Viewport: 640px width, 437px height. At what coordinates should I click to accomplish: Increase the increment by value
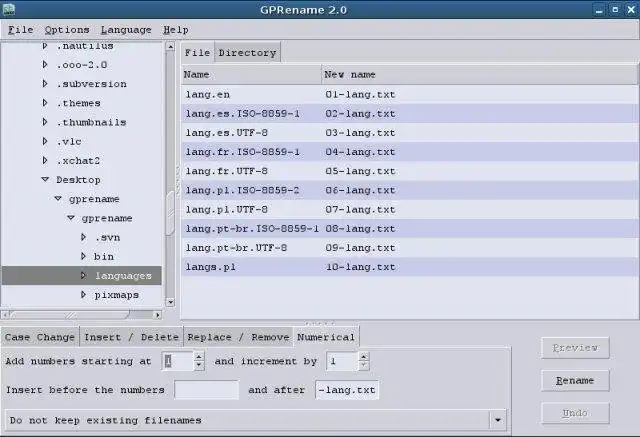click(364, 356)
